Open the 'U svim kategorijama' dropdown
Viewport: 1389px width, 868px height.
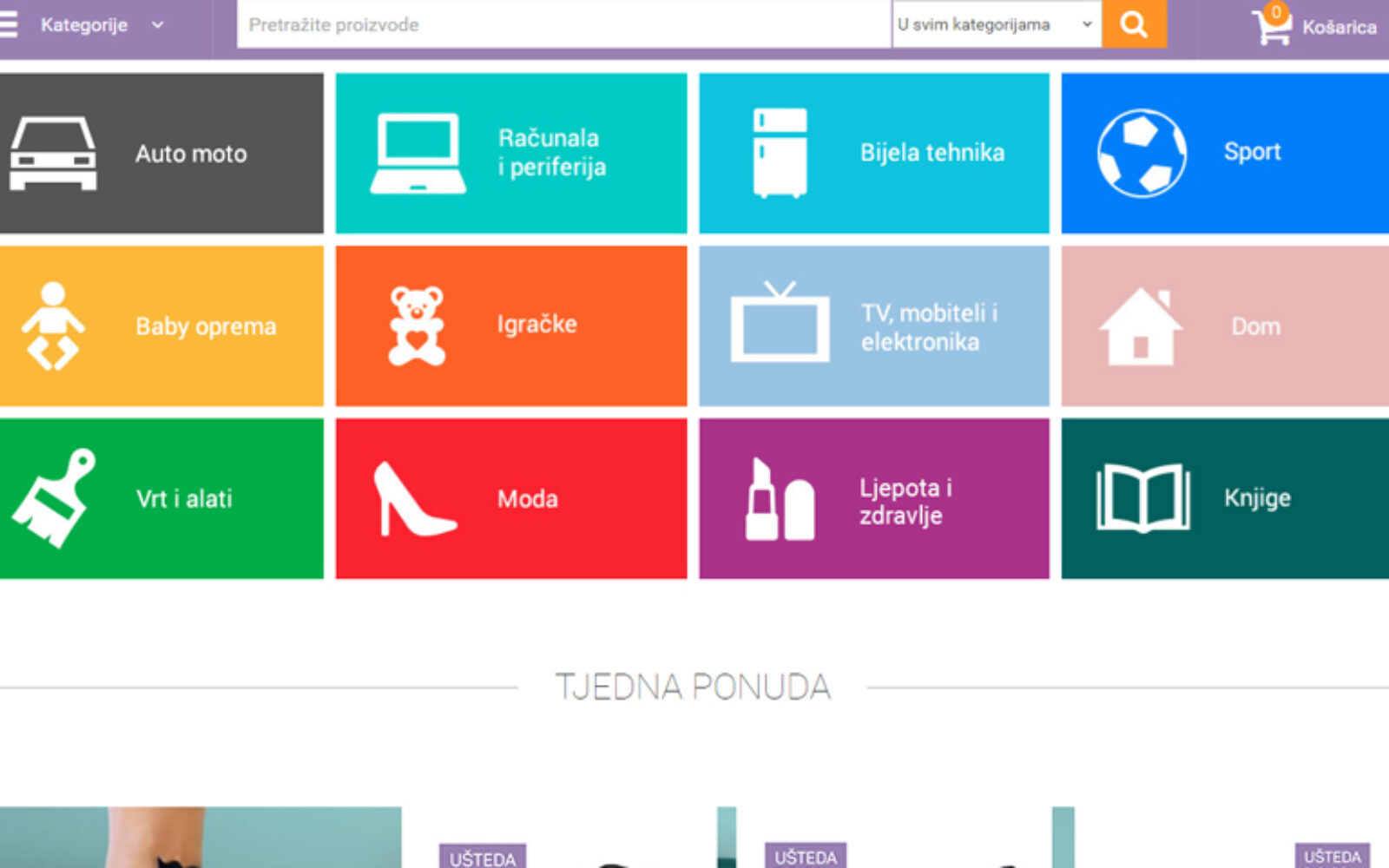996,24
